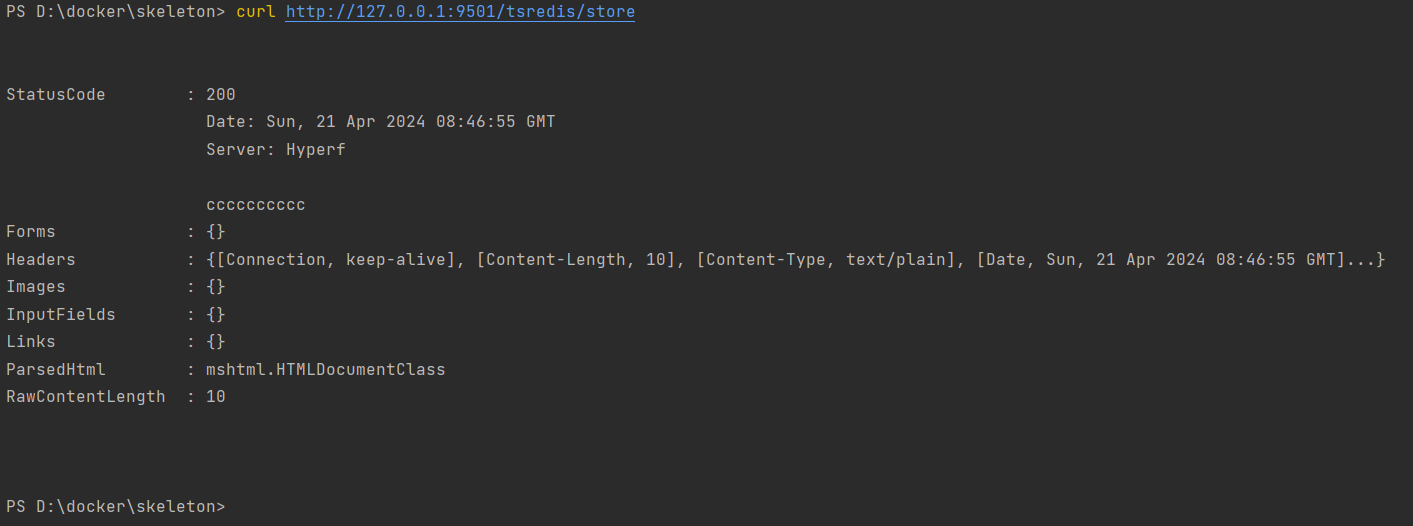Click the StatusCode label
Image resolution: width=1413 pixels, height=526 pixels.
click(x=56, y=95)
